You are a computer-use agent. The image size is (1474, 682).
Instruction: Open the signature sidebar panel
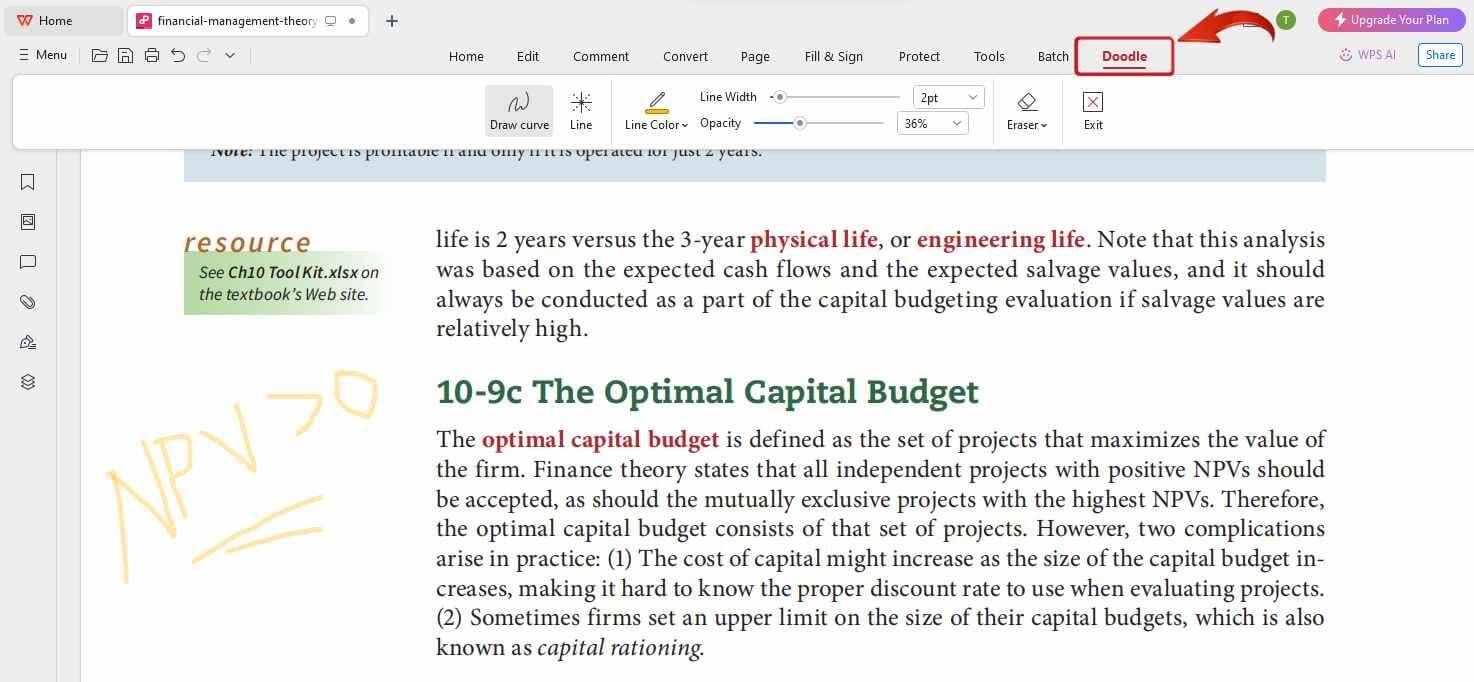tap(28, 342)
